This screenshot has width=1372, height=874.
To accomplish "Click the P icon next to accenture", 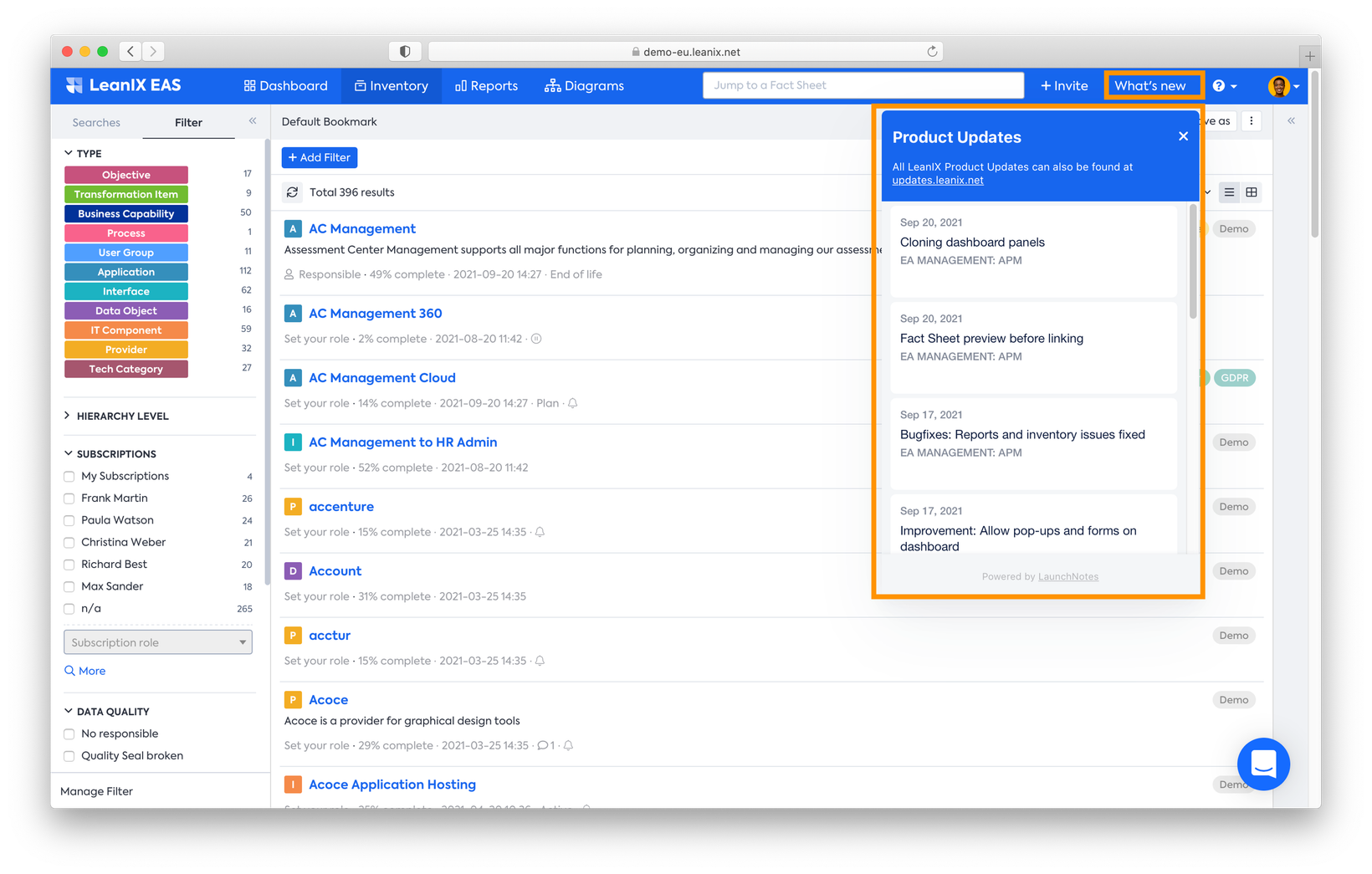I will click(x=293, y=507).
